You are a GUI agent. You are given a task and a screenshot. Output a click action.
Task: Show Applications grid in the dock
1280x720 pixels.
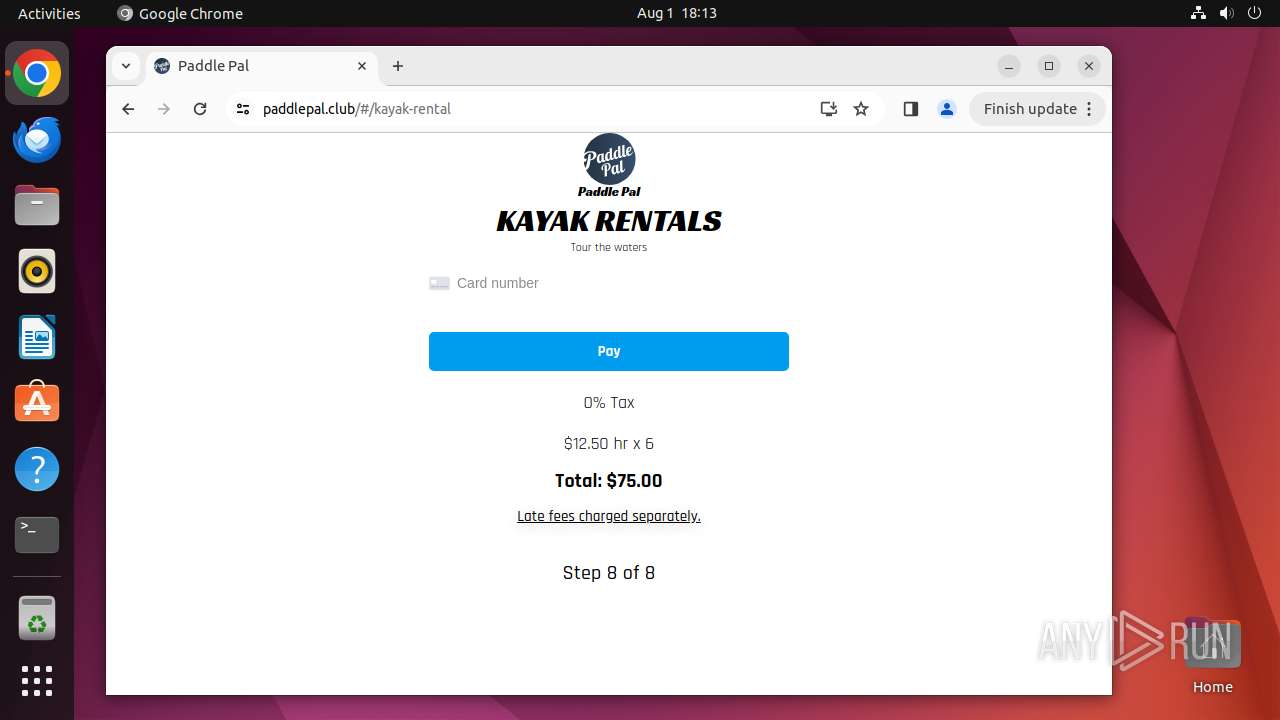[37, 681]
